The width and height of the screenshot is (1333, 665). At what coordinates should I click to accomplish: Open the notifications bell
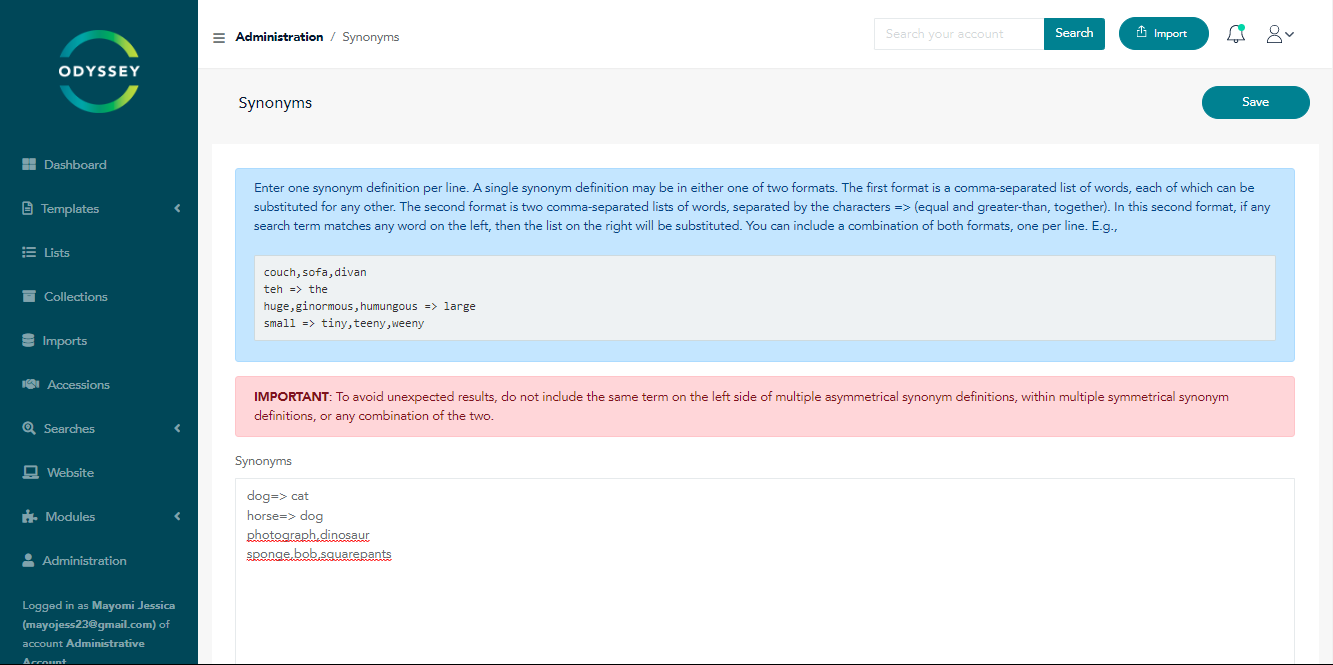pos(1236,34)
